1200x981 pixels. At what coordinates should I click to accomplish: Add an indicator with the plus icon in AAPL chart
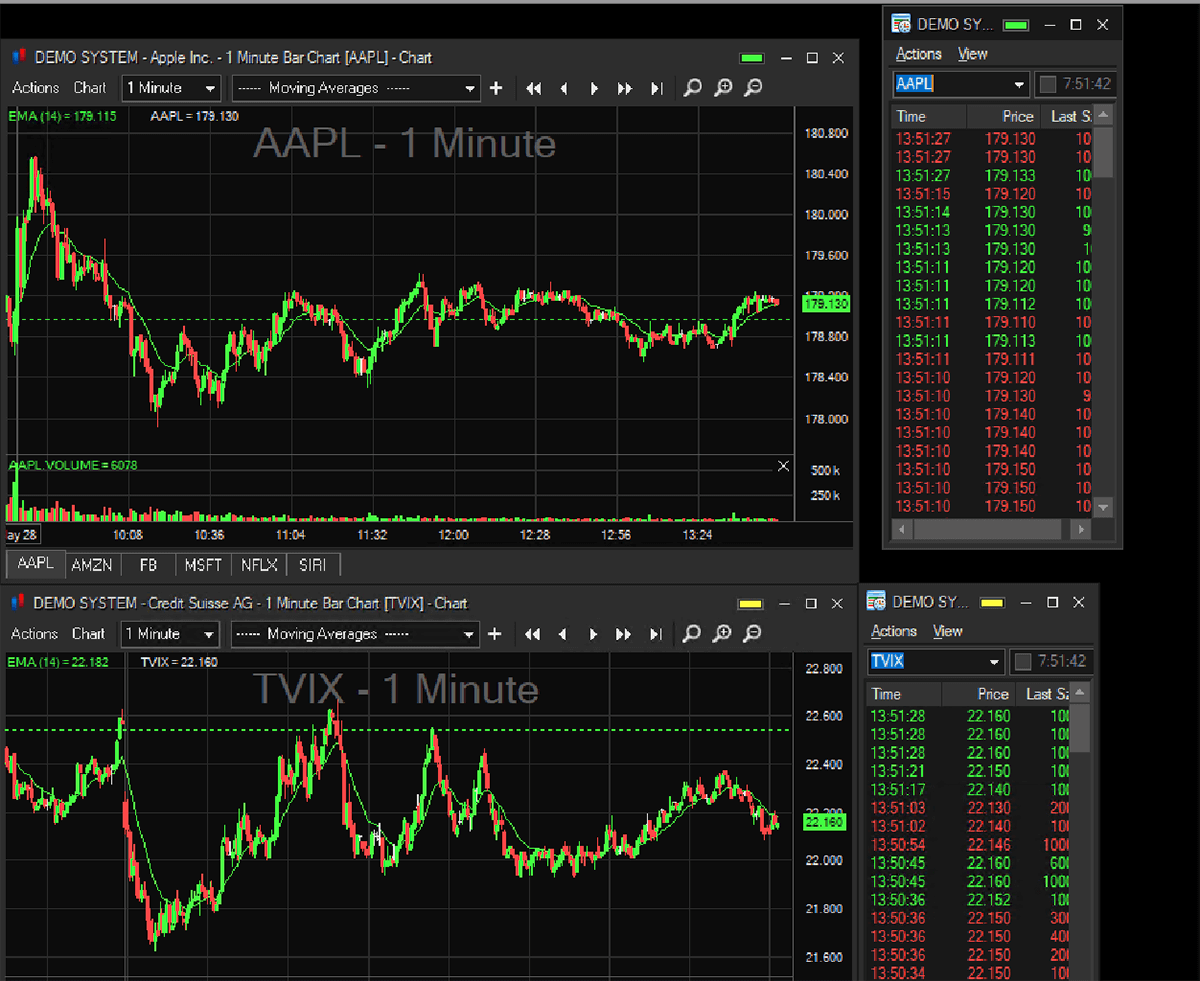(x=496, y=88)
